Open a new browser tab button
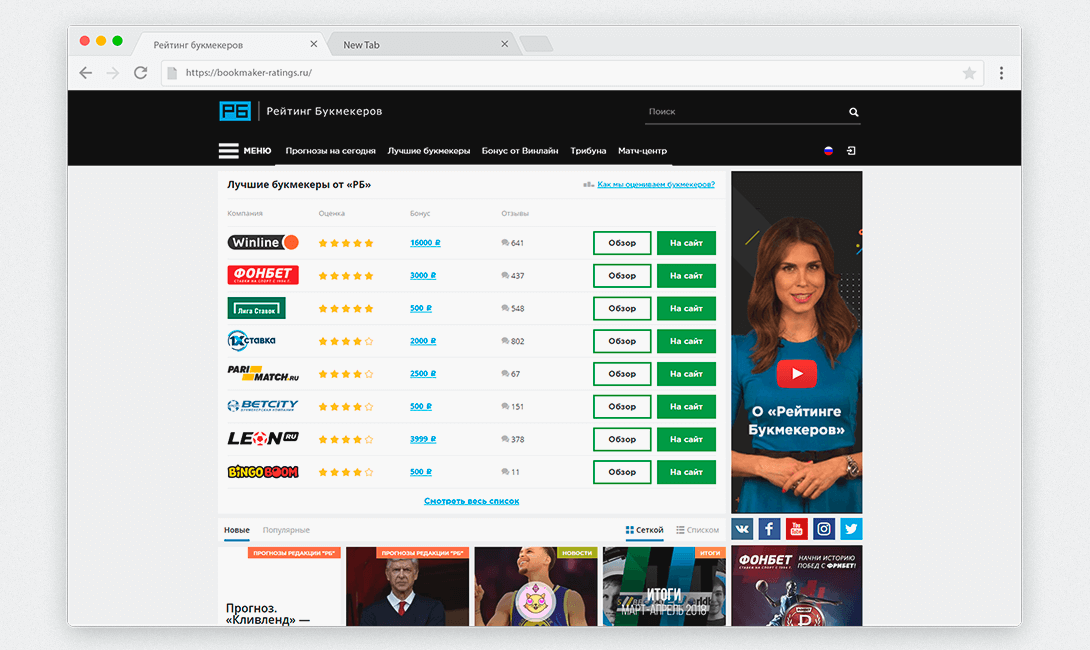 point(536,44)
